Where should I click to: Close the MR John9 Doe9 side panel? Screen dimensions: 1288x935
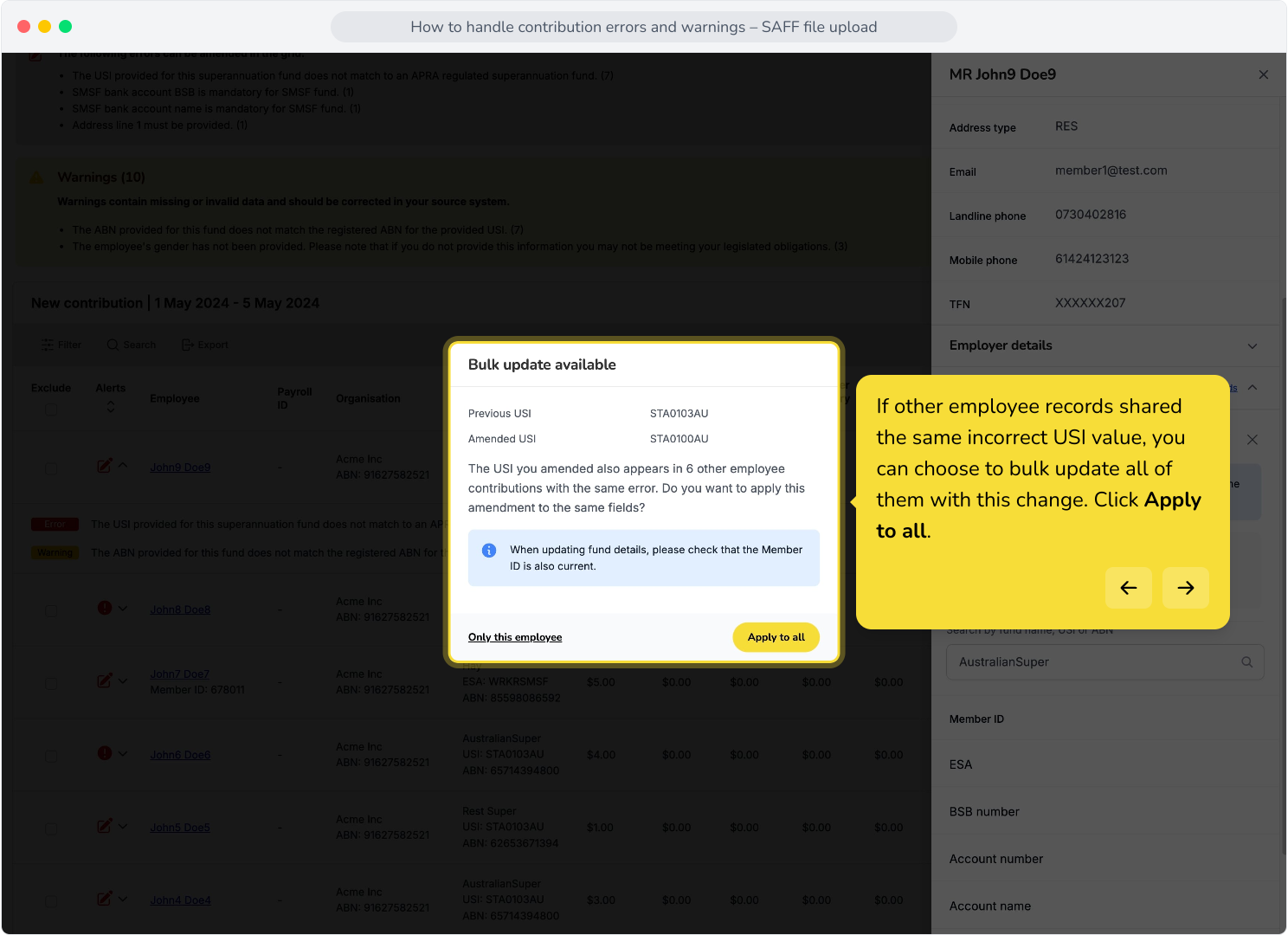click(x=1263, y=74)
